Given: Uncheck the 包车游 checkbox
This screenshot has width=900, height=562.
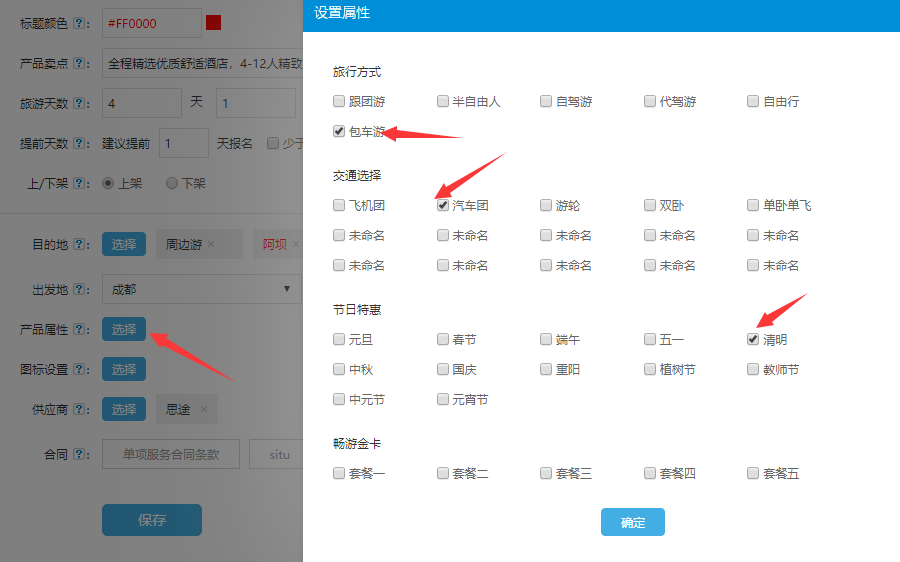Looking at the screenshot, I should coord(339,131).
